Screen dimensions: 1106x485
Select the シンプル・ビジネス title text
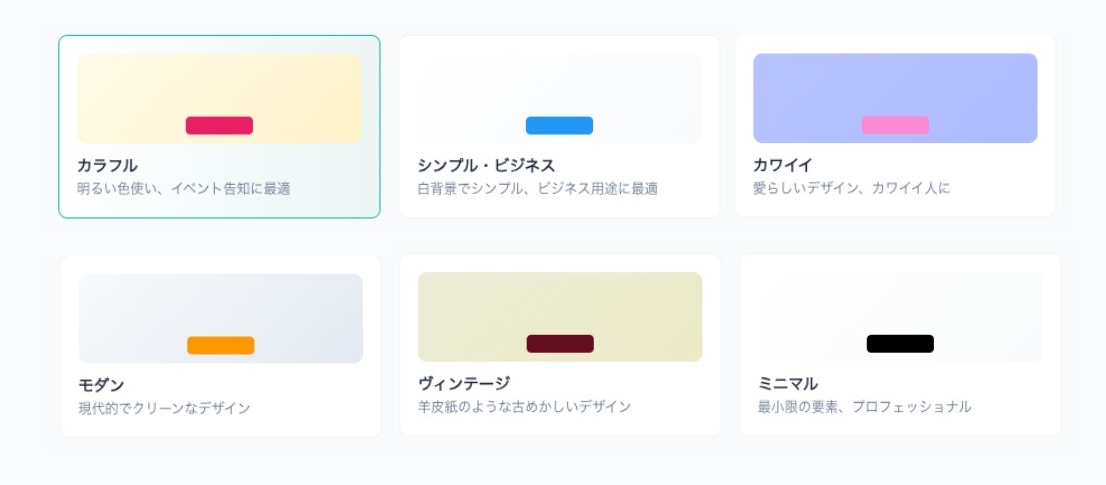click(x=486, y=165)
